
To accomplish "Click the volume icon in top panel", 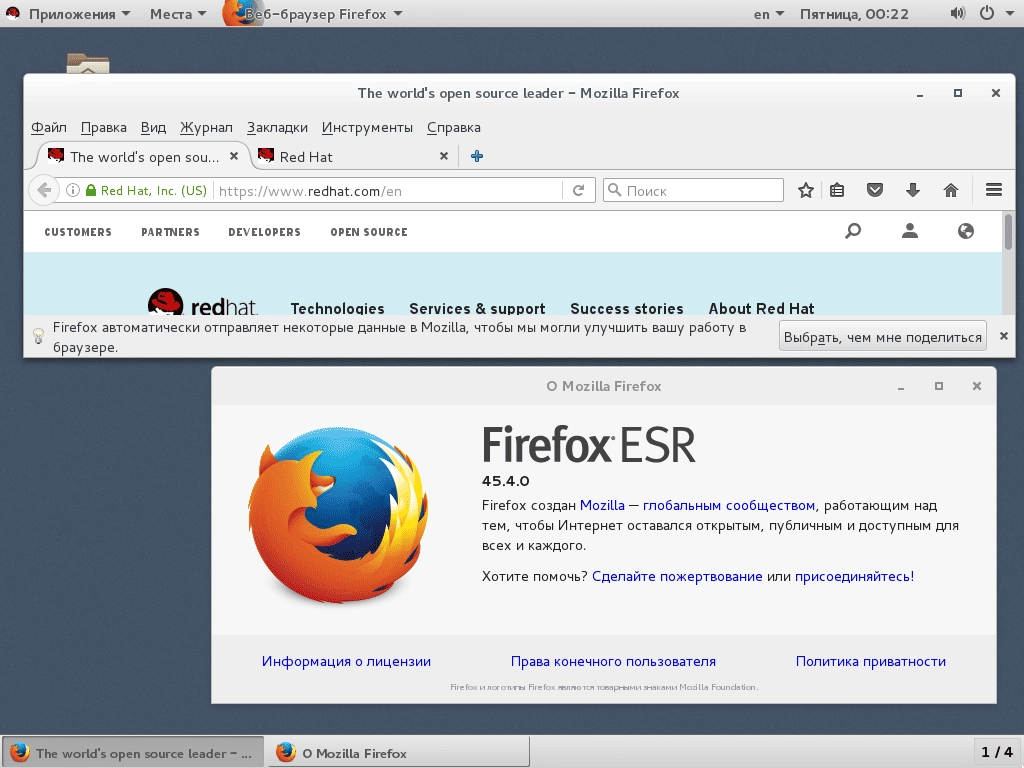I will (957, 13).
